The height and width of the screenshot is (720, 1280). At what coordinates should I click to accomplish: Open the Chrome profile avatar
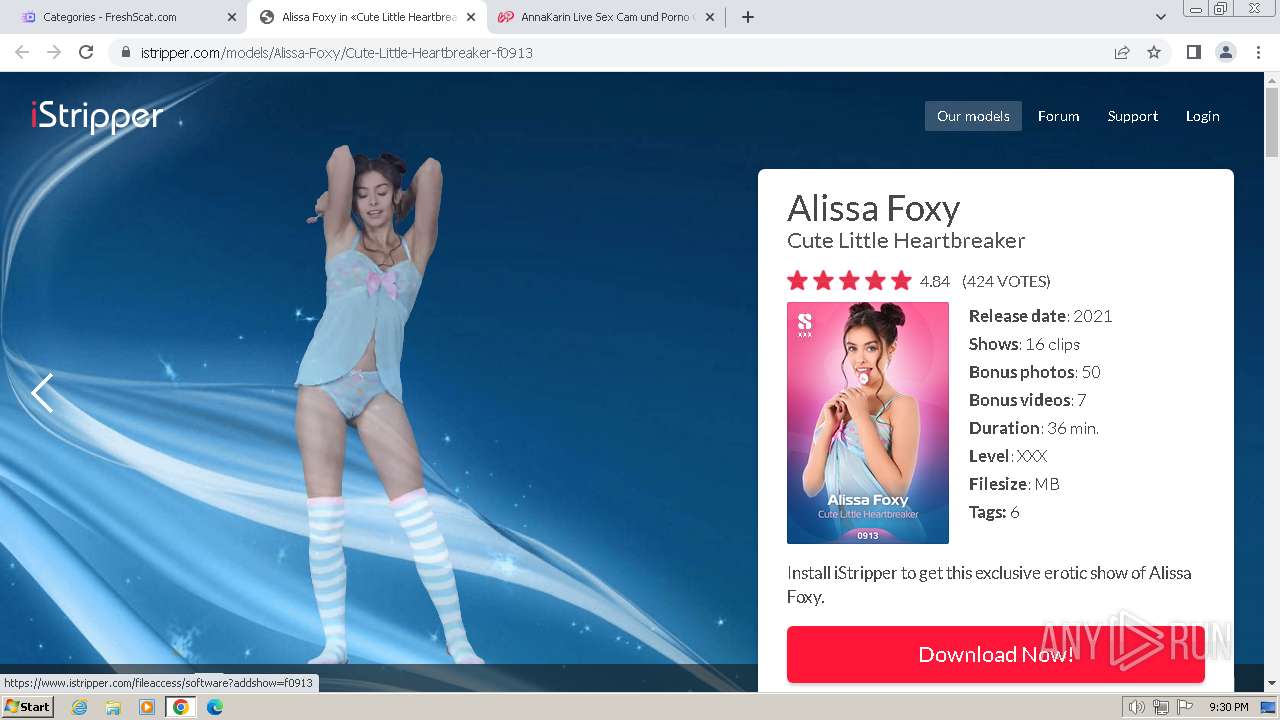pos(1226,52)
